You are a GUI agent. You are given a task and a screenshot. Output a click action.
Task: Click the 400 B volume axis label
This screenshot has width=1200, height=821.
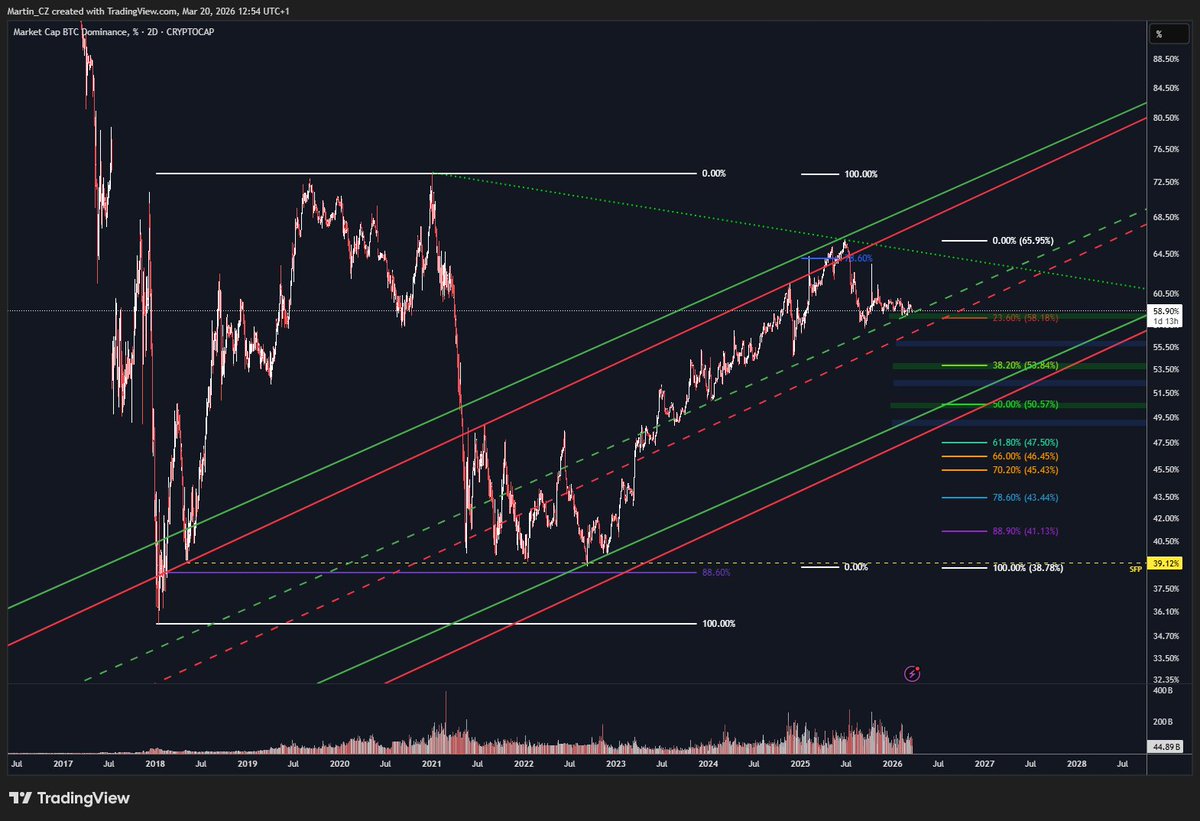1163,691
